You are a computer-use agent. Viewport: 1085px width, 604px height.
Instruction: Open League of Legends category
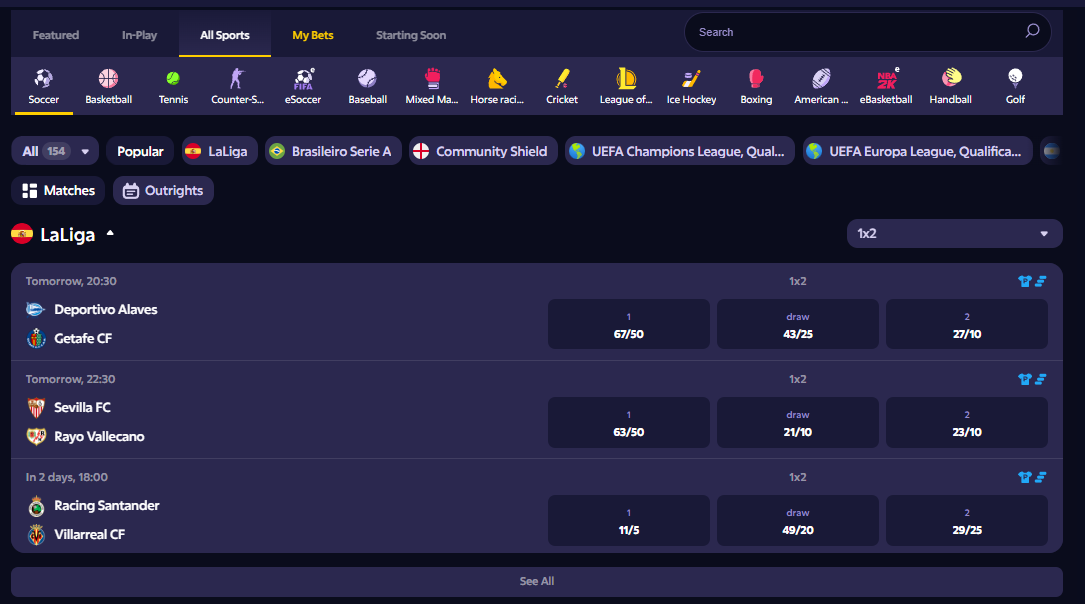pyautogui.click(x=626, y=78)
